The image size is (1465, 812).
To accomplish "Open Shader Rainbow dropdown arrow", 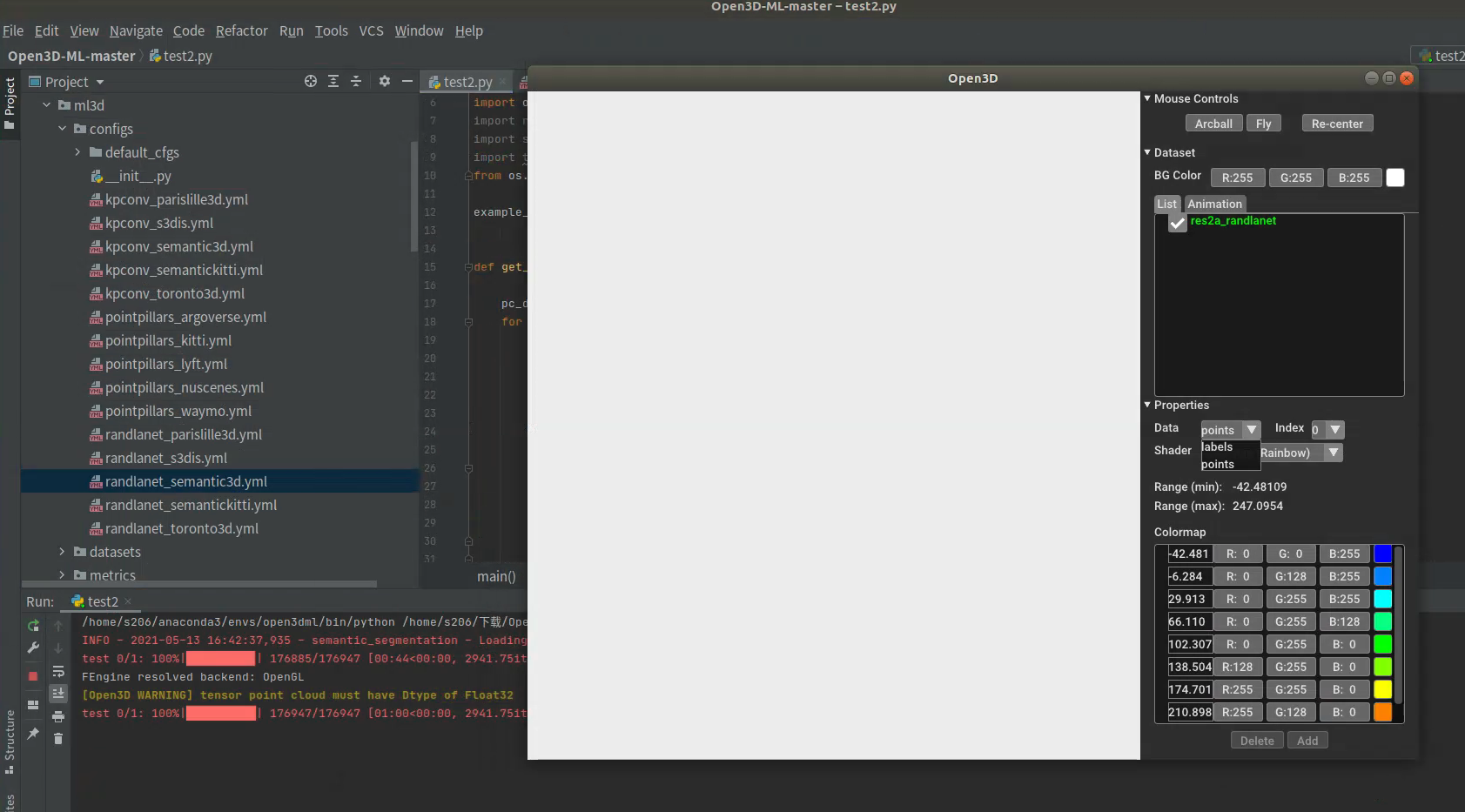I will click(x=1334, y=452).
